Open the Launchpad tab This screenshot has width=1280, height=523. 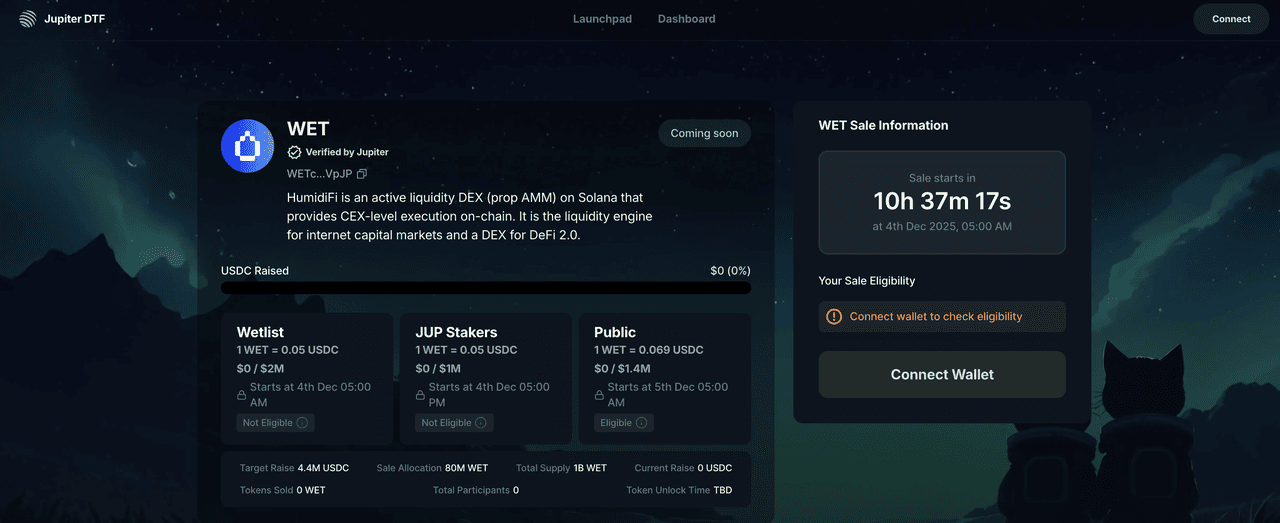click(x=602, y=19)
